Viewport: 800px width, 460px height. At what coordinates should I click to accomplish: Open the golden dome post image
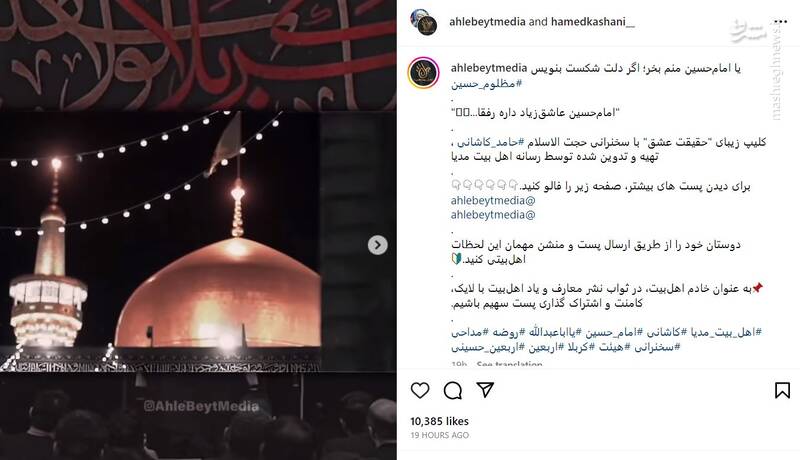[x=198, y=229]
